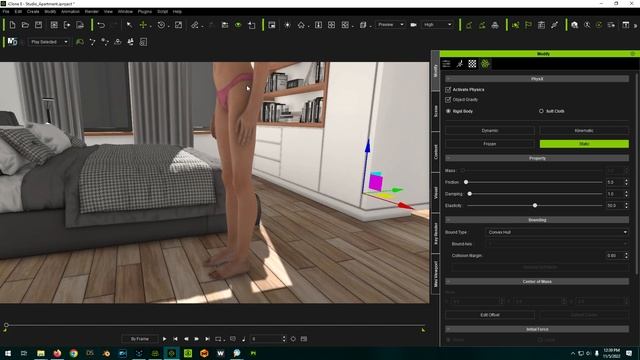Viewport: 640px width, 360px height.
Task: Open the Physics tab icon in Modify panel
Action: coord(485,64)
